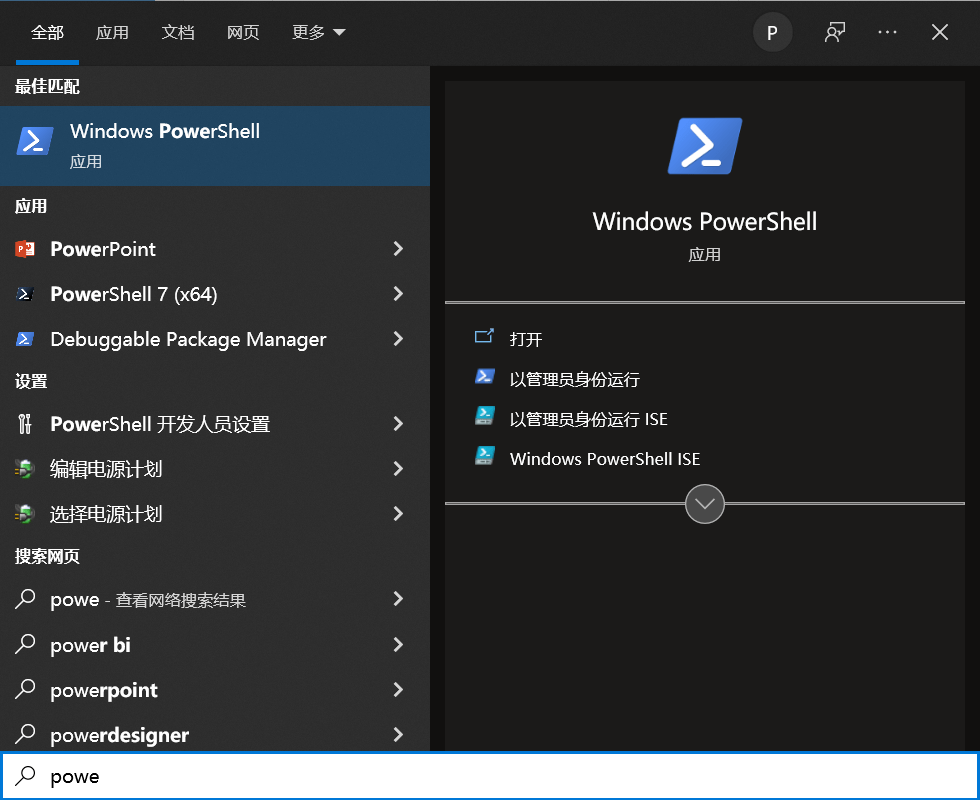Expand PowerPoint result details arrow
Screen dimensions: 980x800
(x=398, y=249)
